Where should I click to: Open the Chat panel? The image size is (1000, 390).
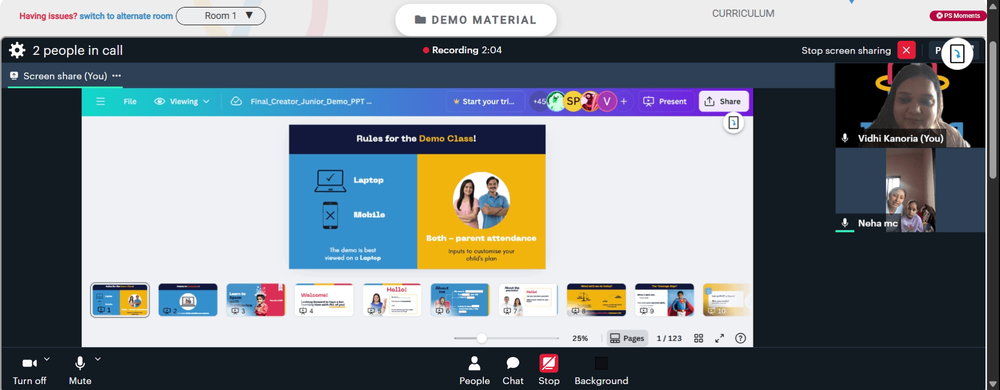[x=513, y=371]
